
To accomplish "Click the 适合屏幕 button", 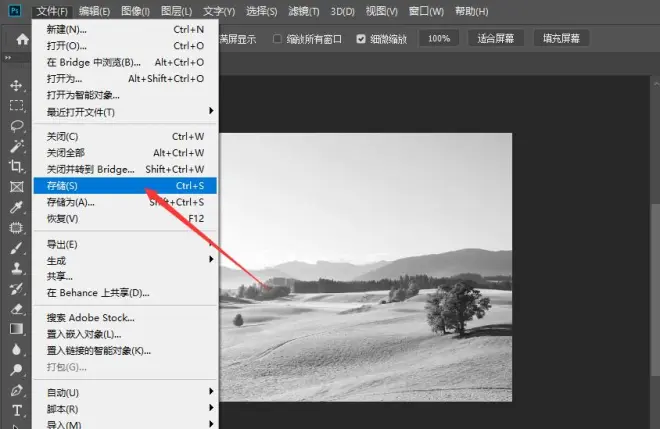I will pos(497,38).
